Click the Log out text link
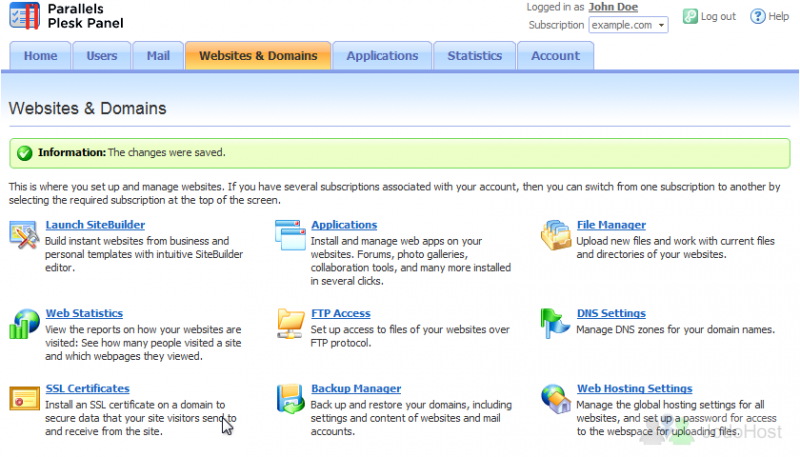The height and width of the screenshot is (457, 800). tap(718, 16)
